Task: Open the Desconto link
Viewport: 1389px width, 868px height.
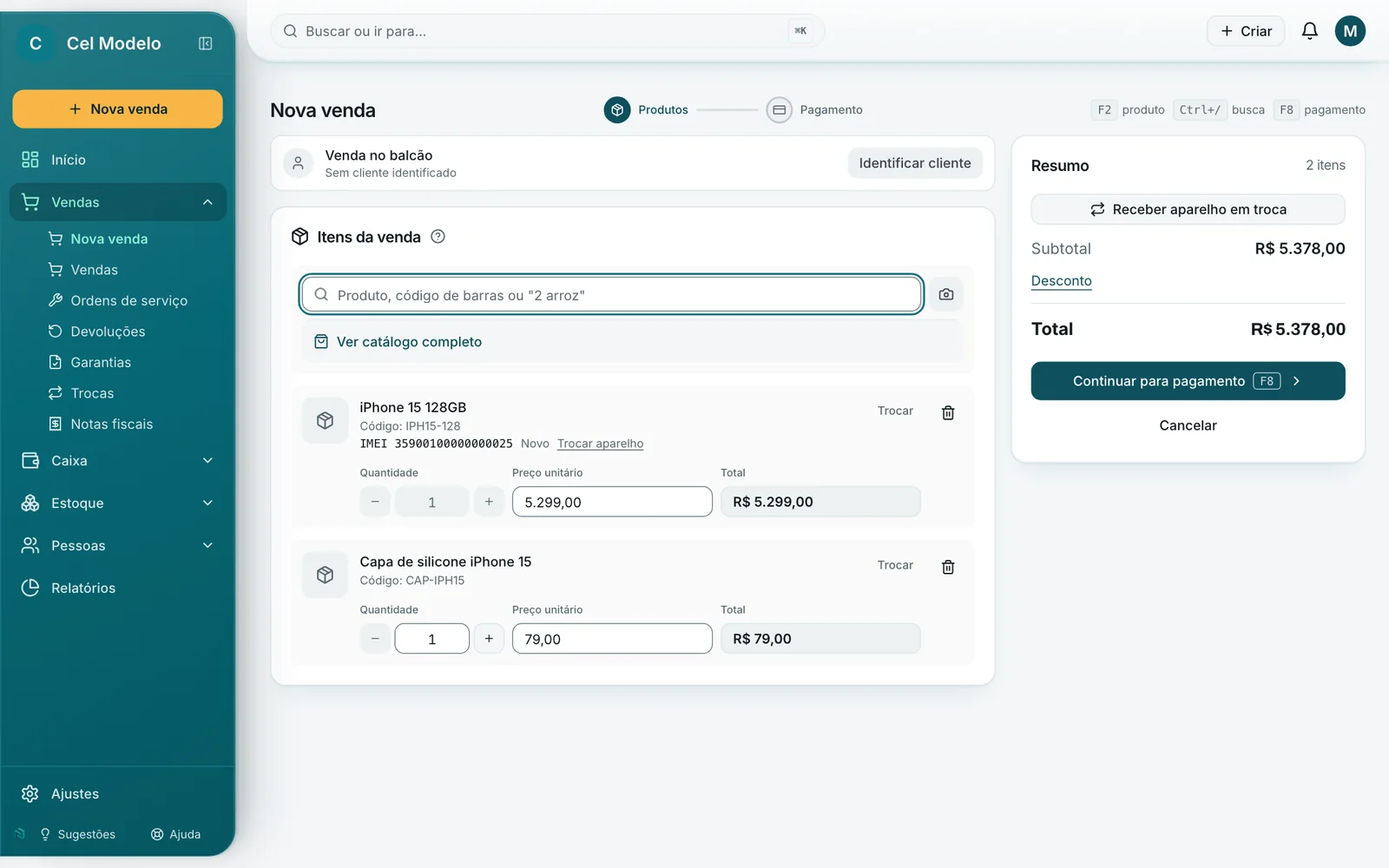Action: (1061, 280)
